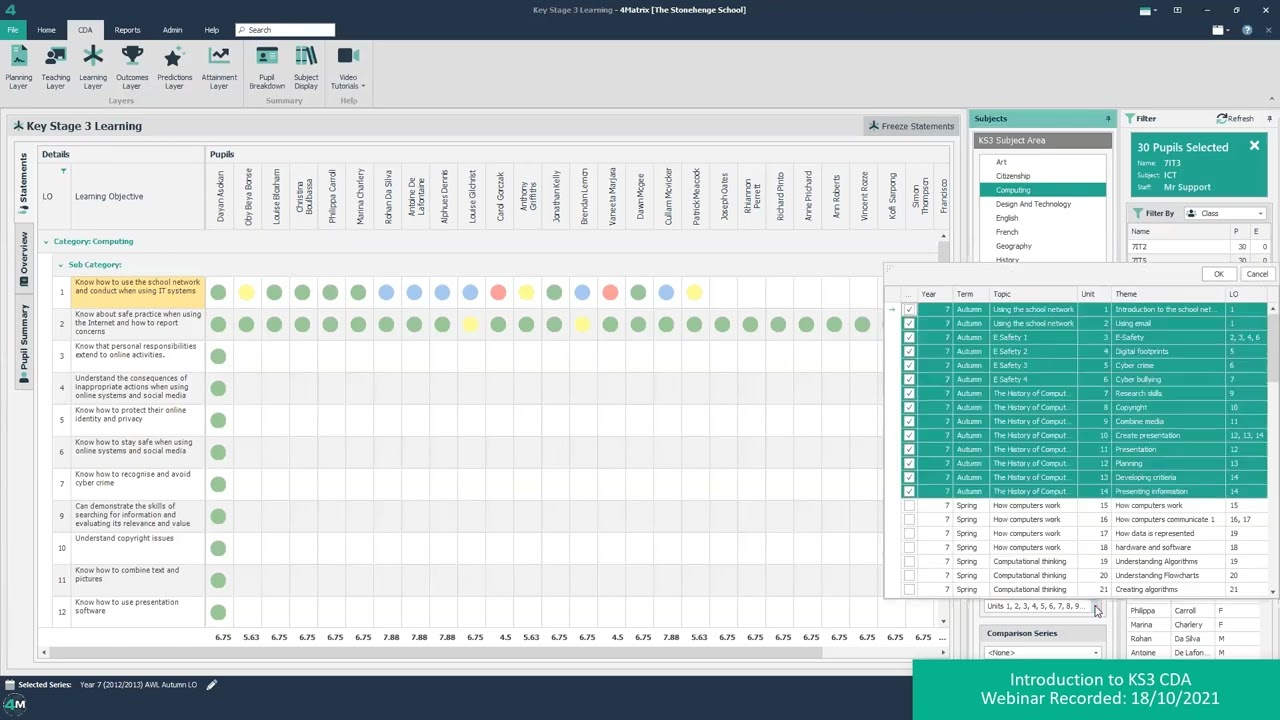Viewport: 1280px width, 720px height.
Task: Check unit 19 Understanding Algorithms row
Action: 909,561
